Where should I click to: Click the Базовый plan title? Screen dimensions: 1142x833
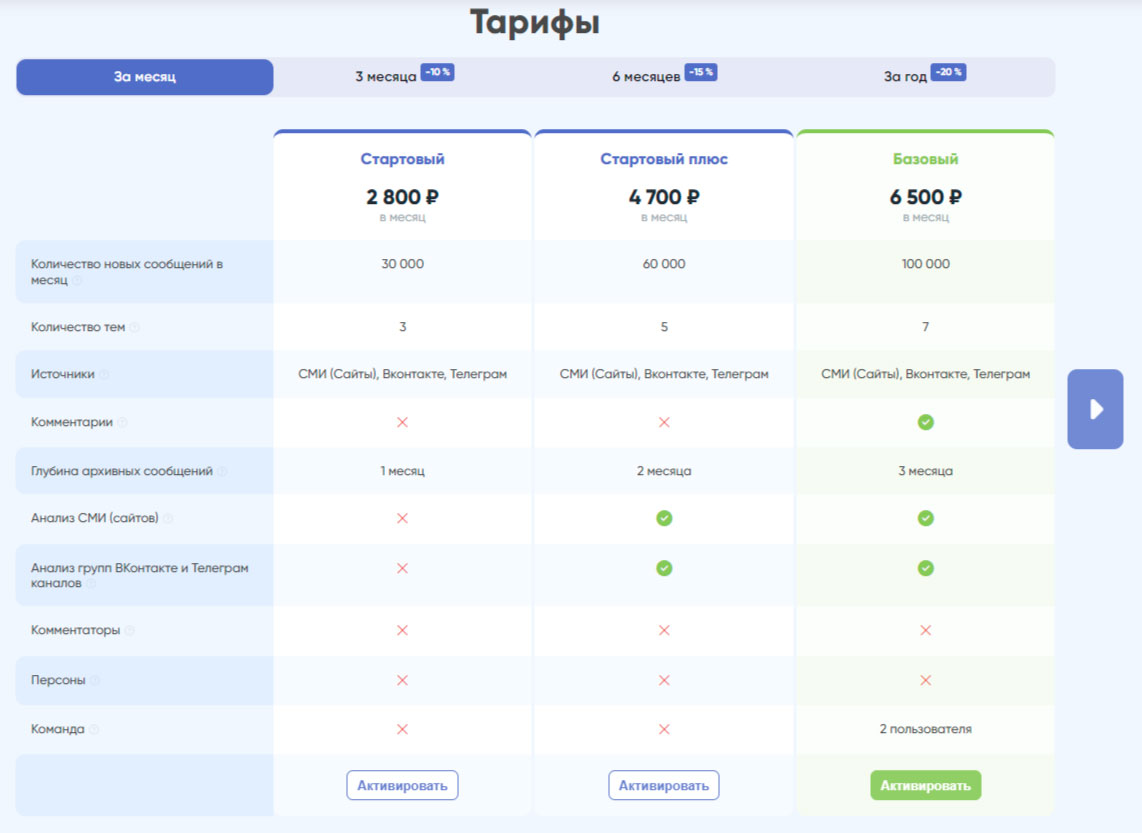coord(925,159)
